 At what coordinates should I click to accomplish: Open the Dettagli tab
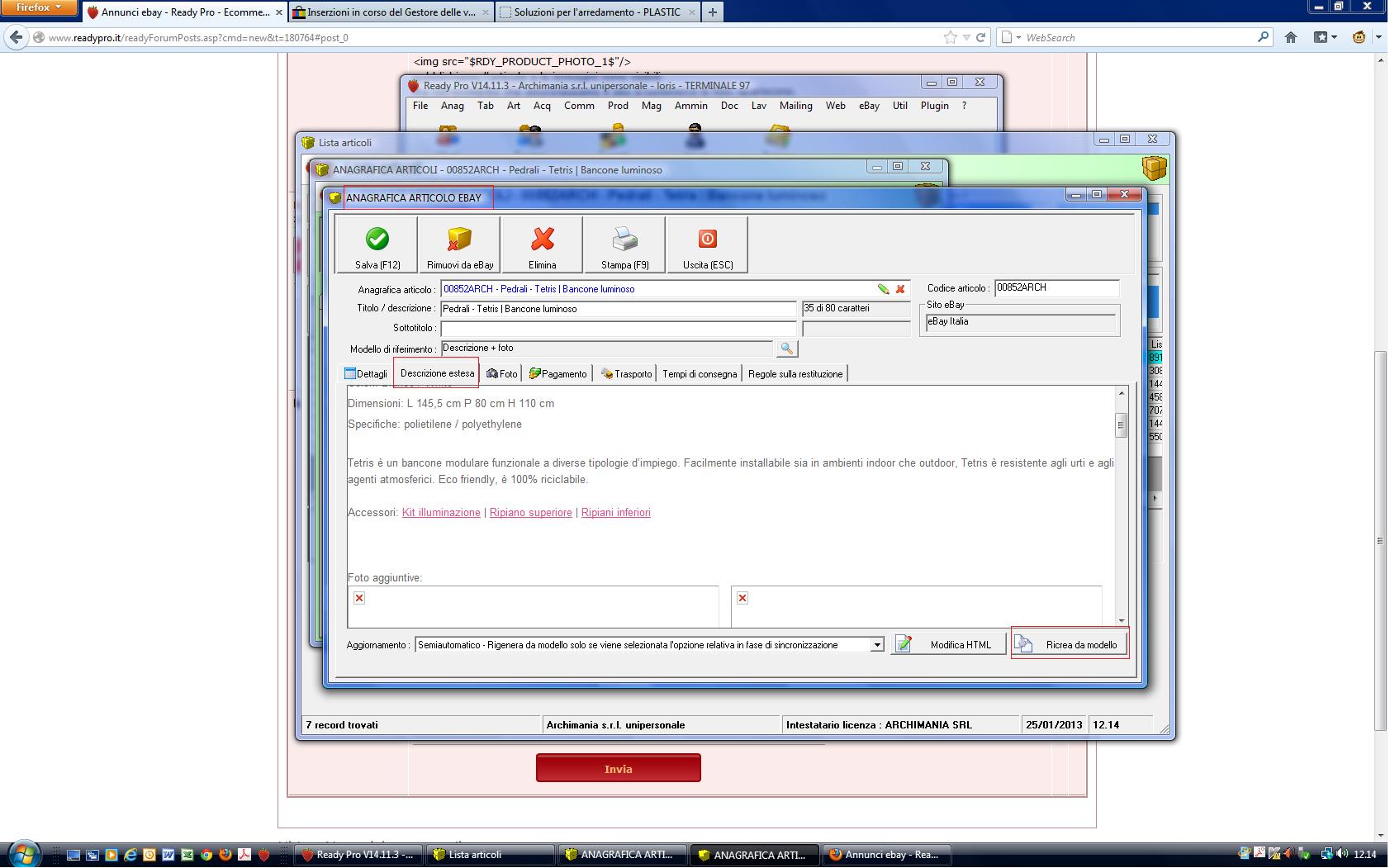click(x=366, y=374)
